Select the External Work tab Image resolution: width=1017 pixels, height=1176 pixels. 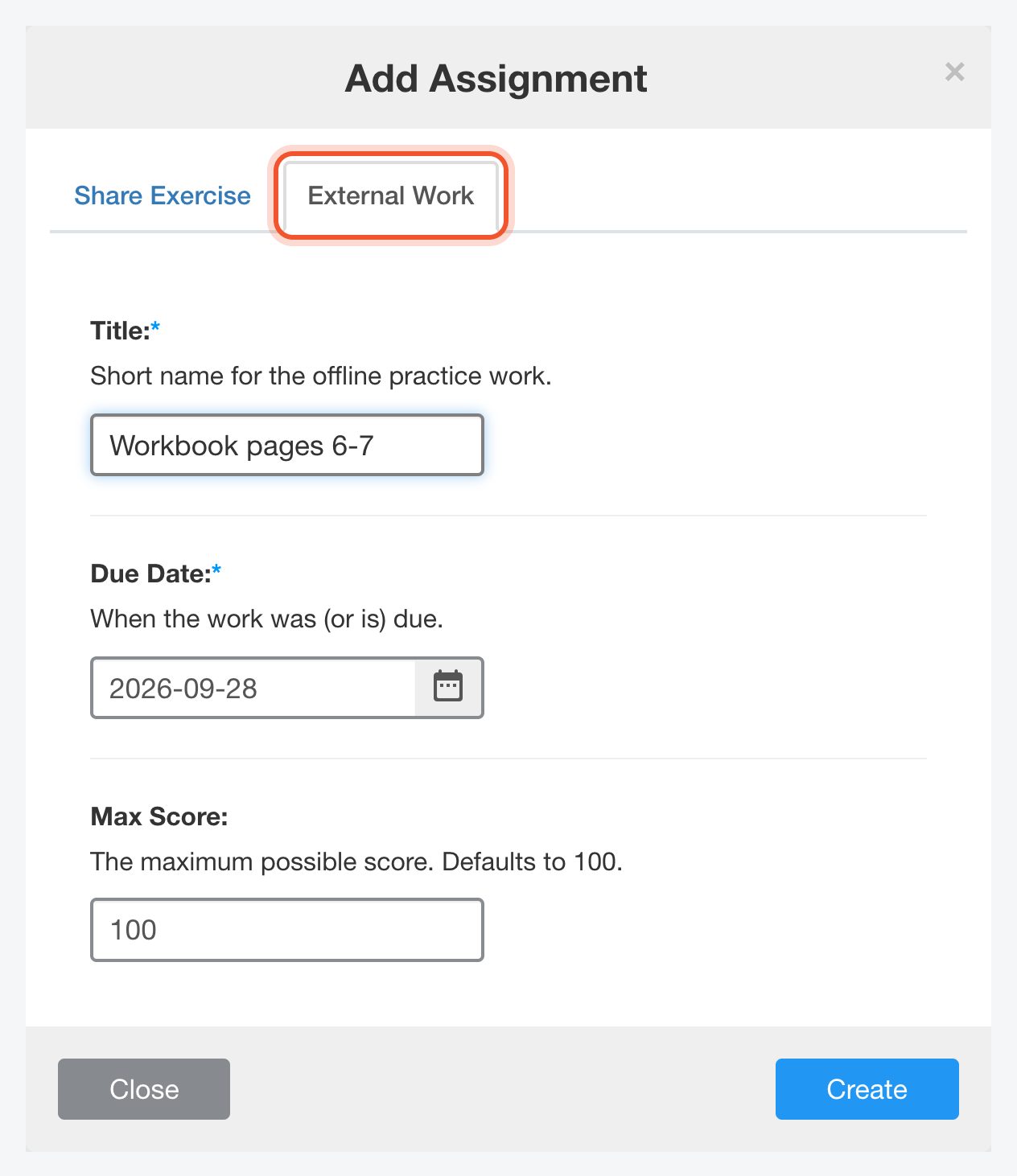click(x=391, y=196)
